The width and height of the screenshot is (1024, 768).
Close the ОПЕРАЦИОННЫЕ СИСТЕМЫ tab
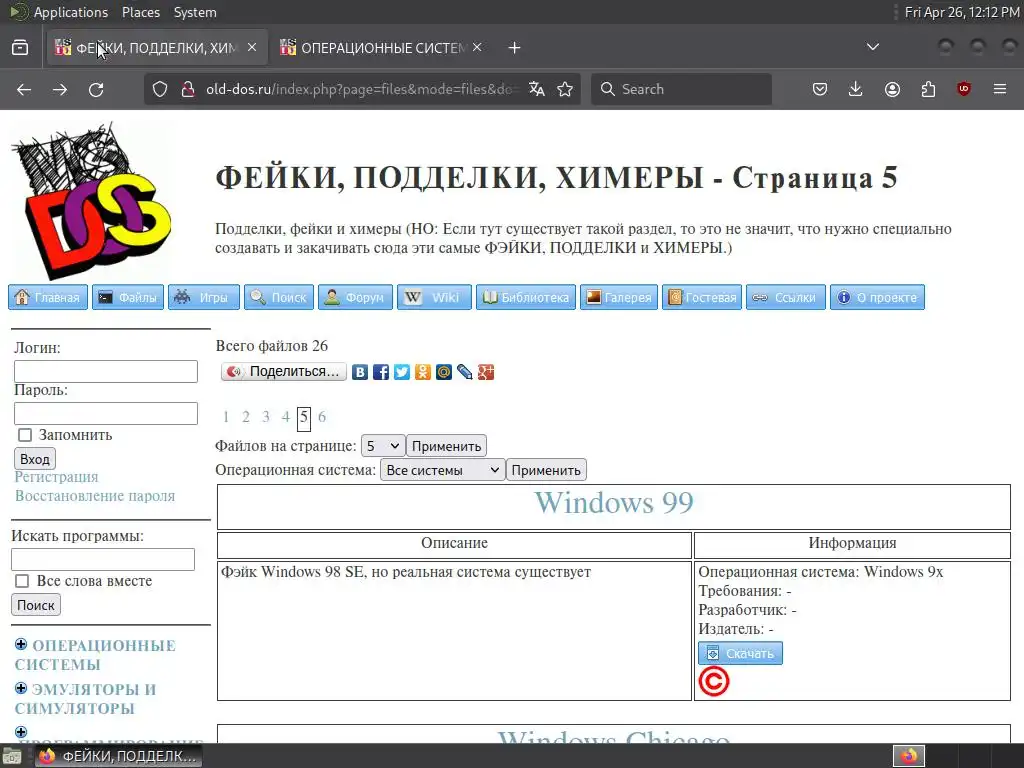point(477,47)
